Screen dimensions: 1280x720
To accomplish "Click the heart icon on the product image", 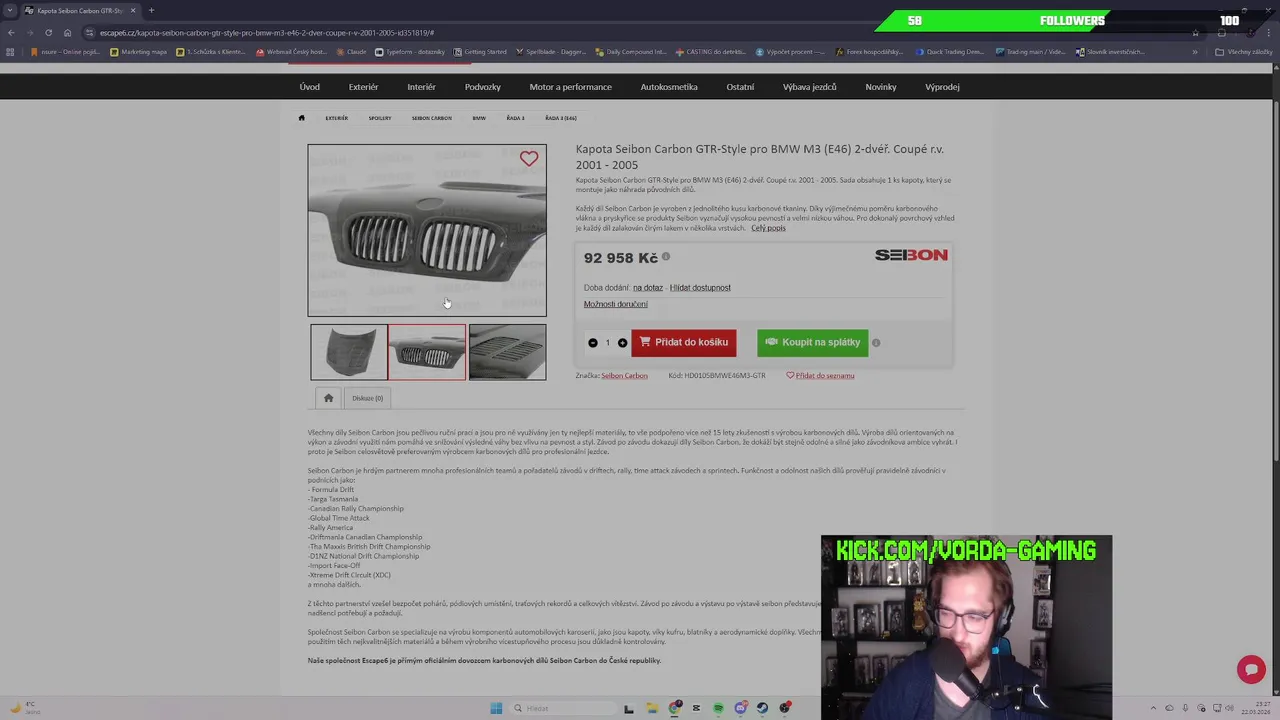I will point(529,158).
